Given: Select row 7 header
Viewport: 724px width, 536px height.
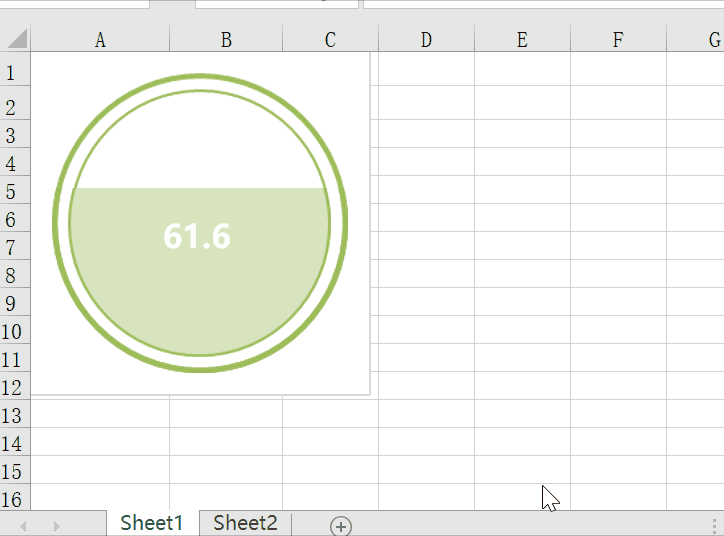Looking at the screenshot, I should click(x=15, y=246).
